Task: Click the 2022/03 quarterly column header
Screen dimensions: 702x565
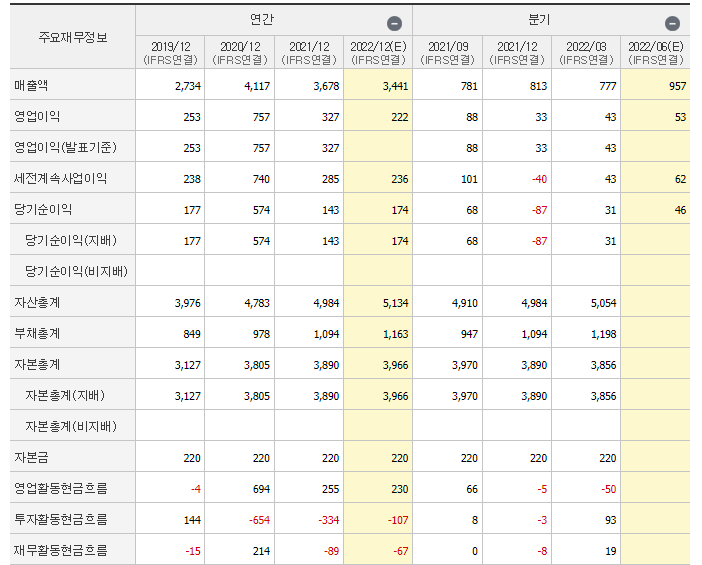Action: [x=586, y=52]
